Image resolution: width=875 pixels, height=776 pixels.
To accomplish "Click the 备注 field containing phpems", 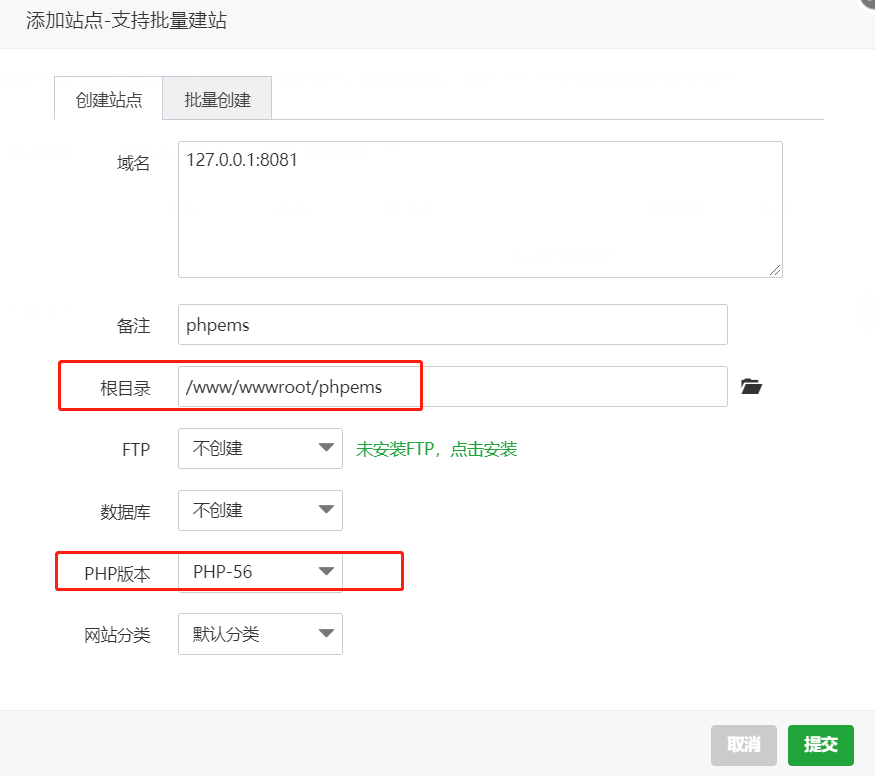I will pos(452,325).
